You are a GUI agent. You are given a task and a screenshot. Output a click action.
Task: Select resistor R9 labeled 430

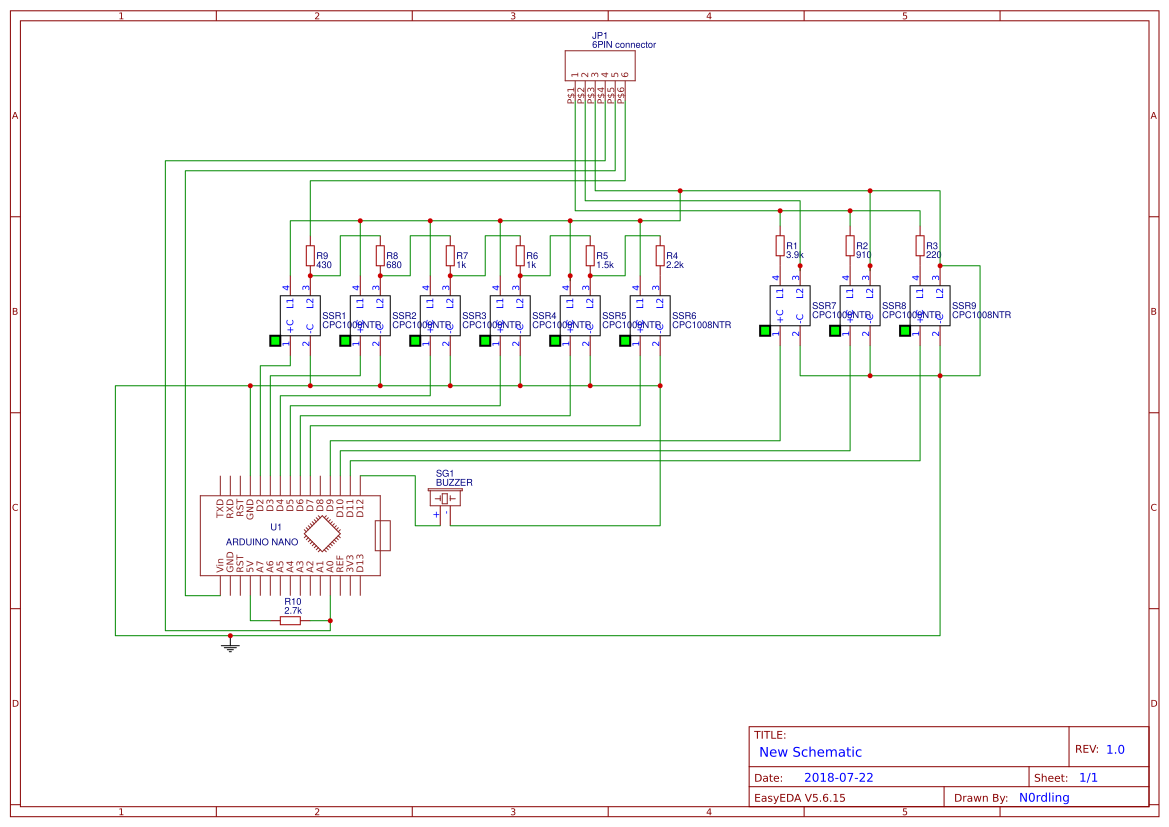click(308, 256)
